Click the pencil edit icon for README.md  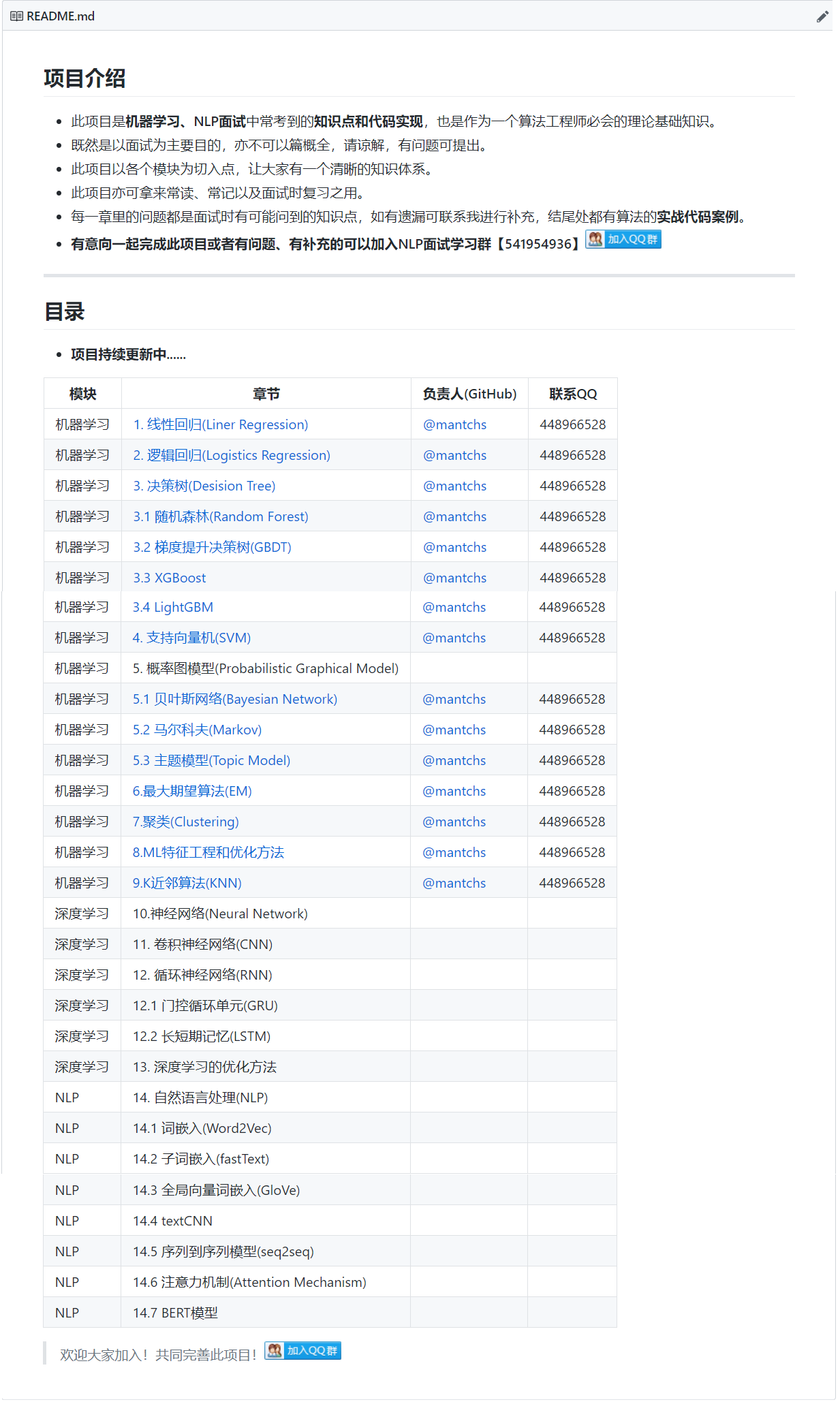[822, 16]
